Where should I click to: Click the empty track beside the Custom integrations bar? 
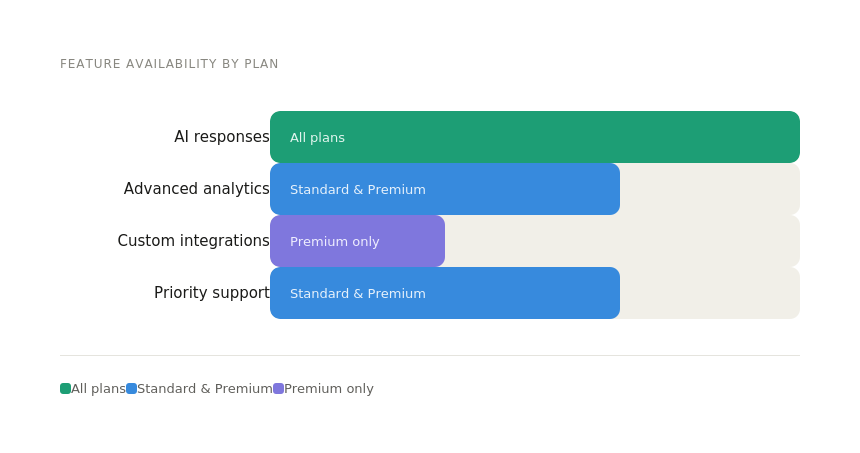point(622,241)
